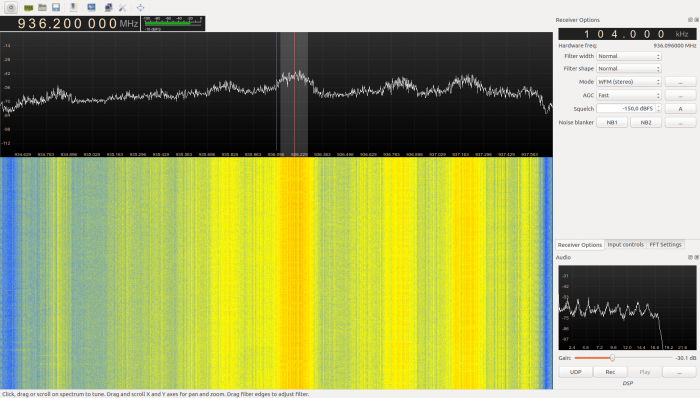Image resolution: width=700 pixels, height=398 pixels.
Task: Toggle the NB2 noise blanker
Action: (x=646, y=122)
